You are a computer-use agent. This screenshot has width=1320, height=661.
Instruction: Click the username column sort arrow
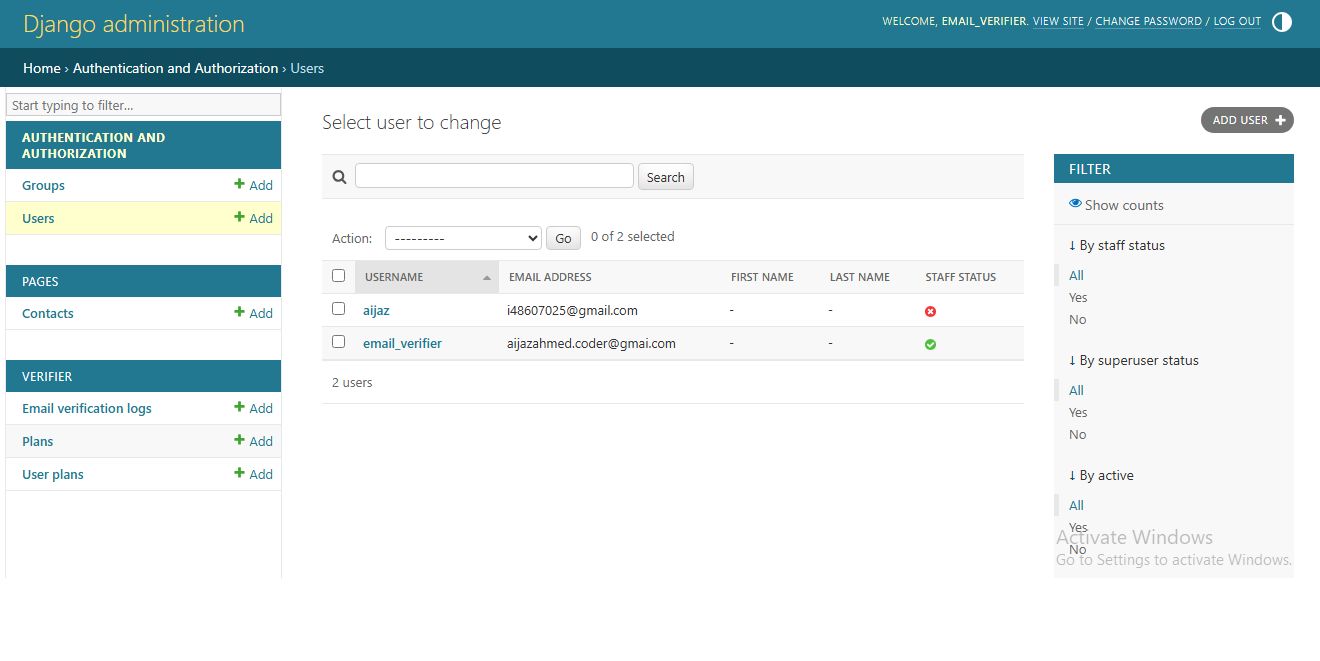[x=487, y=278]
